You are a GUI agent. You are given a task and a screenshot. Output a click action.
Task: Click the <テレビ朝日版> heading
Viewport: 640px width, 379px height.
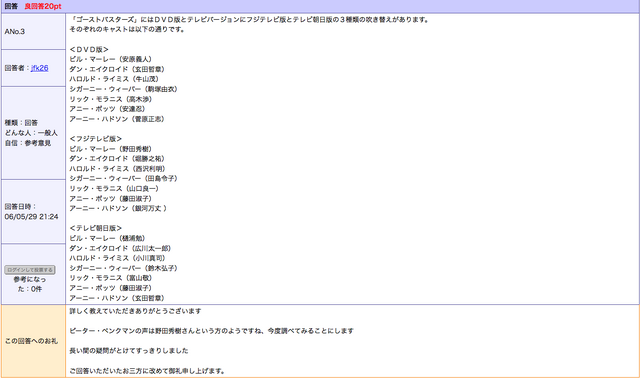point(96,228)
